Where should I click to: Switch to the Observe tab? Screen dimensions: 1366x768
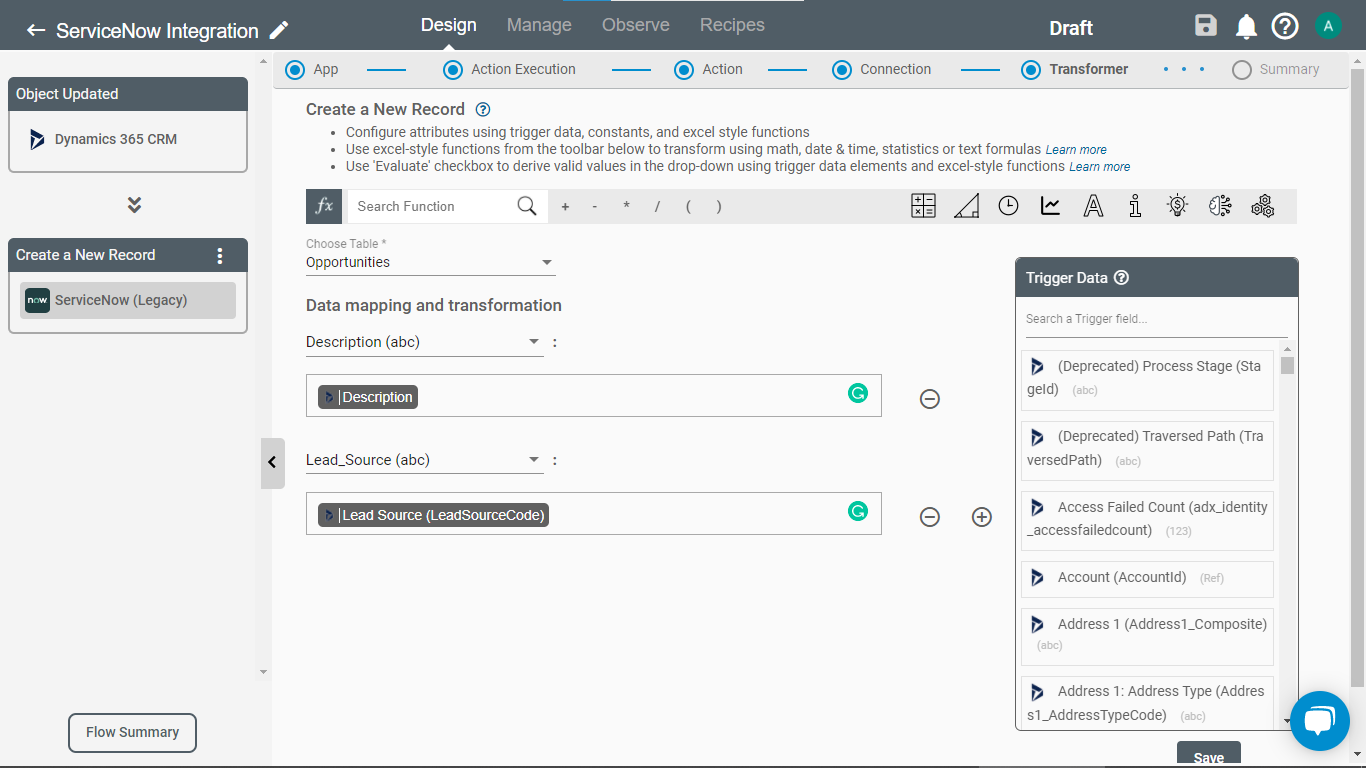(x=636, y=25)
